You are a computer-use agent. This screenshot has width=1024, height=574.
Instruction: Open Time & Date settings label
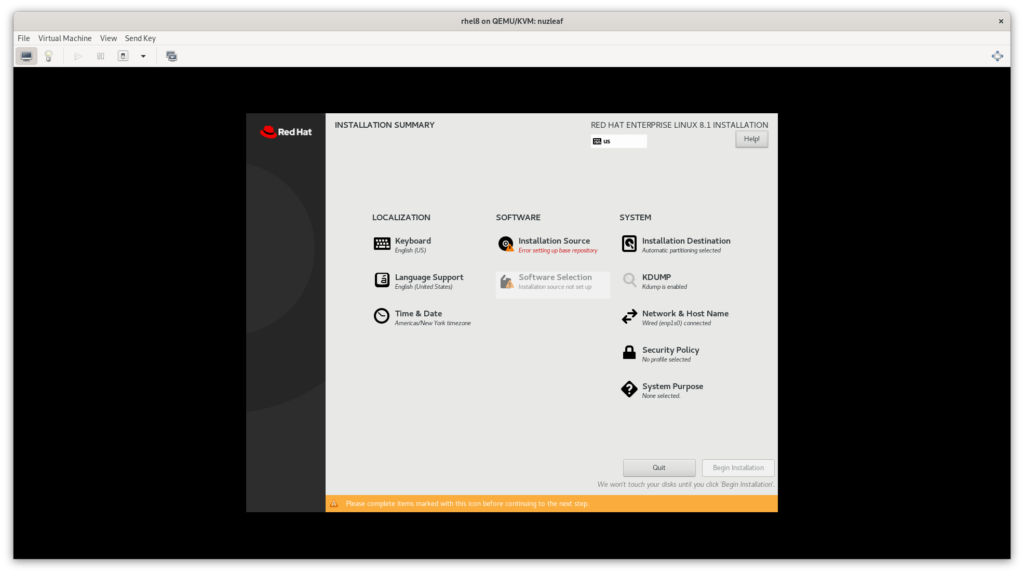[x=419, y=313]
